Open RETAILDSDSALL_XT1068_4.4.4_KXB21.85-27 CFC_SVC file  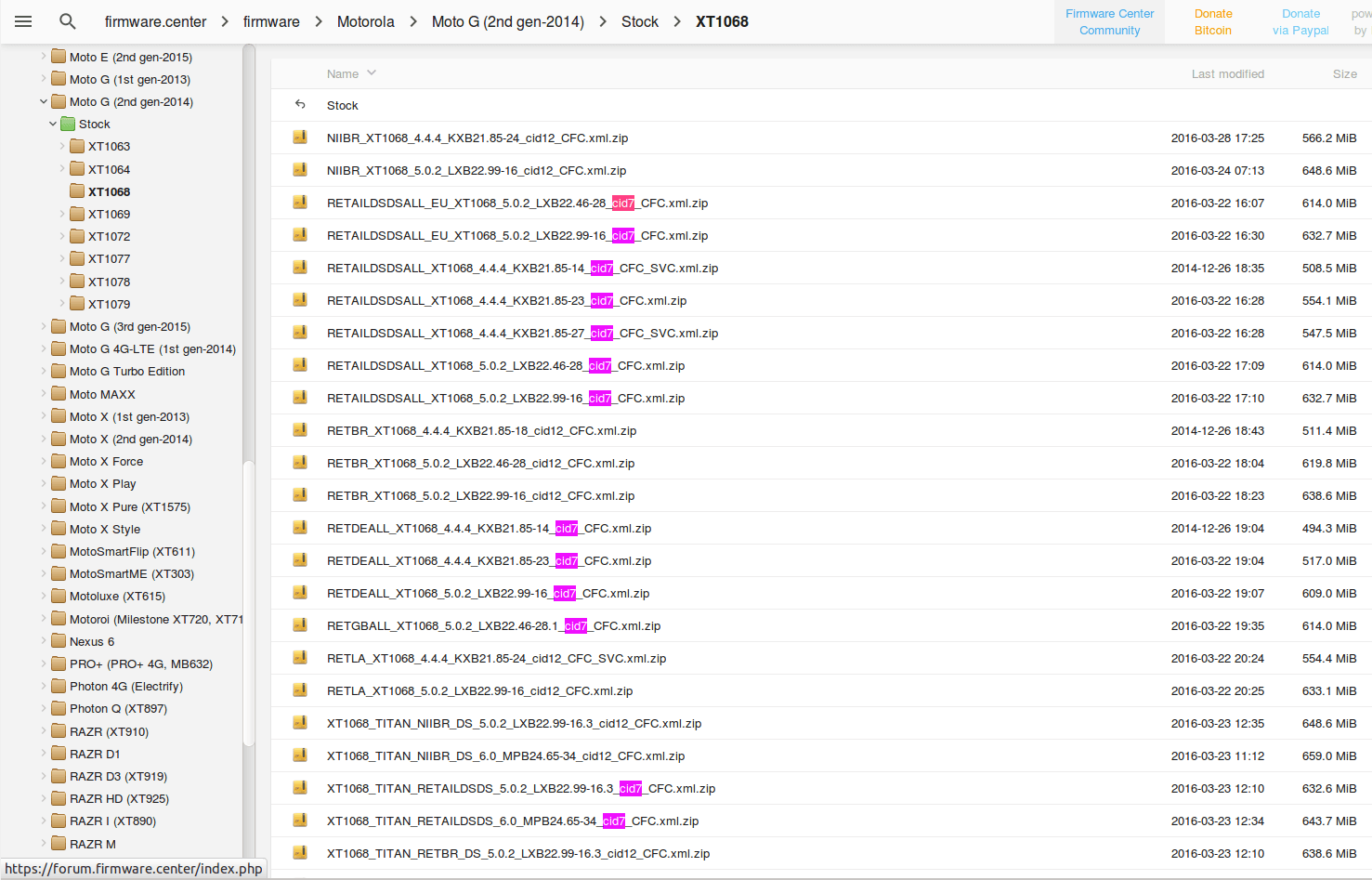523,333
